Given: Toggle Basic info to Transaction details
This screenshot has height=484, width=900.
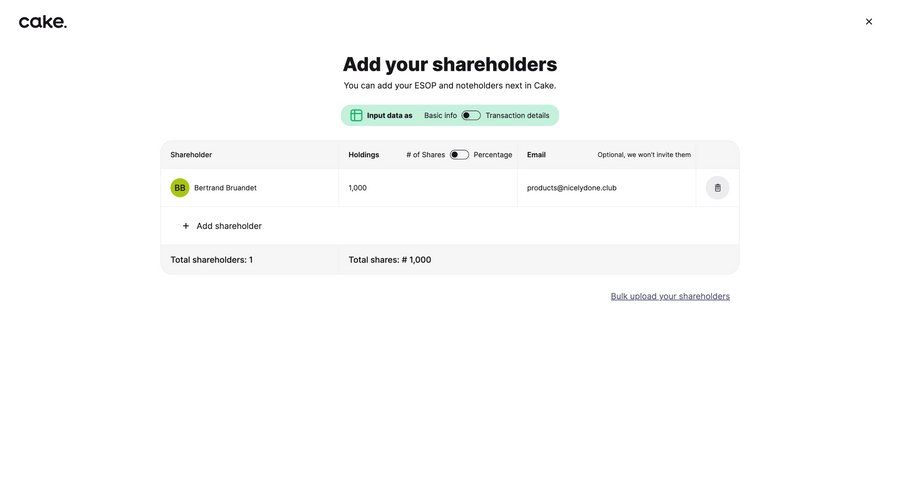Looking at the screenshot, I should tap(471, 116).
